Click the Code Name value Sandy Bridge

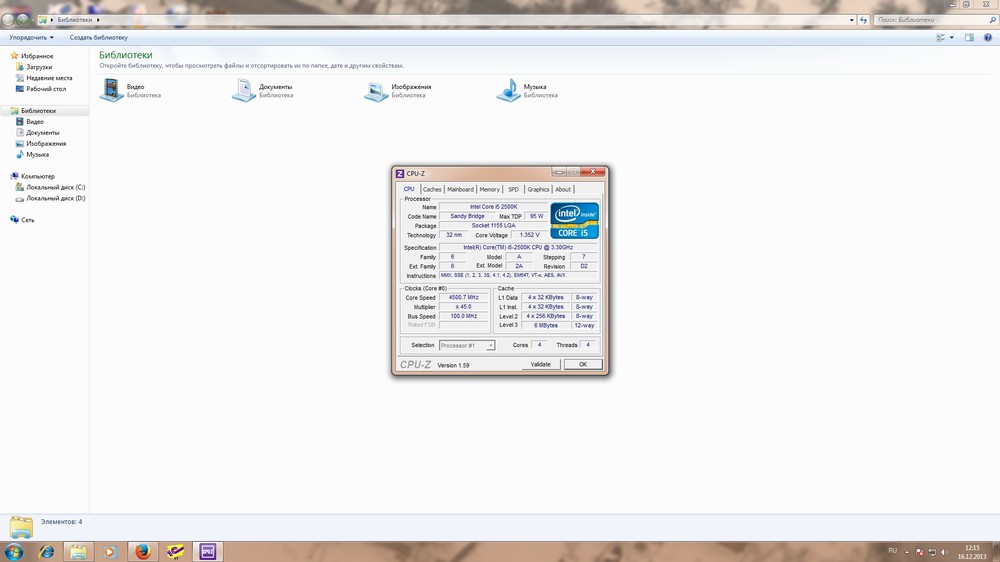(x=467, y=216)
